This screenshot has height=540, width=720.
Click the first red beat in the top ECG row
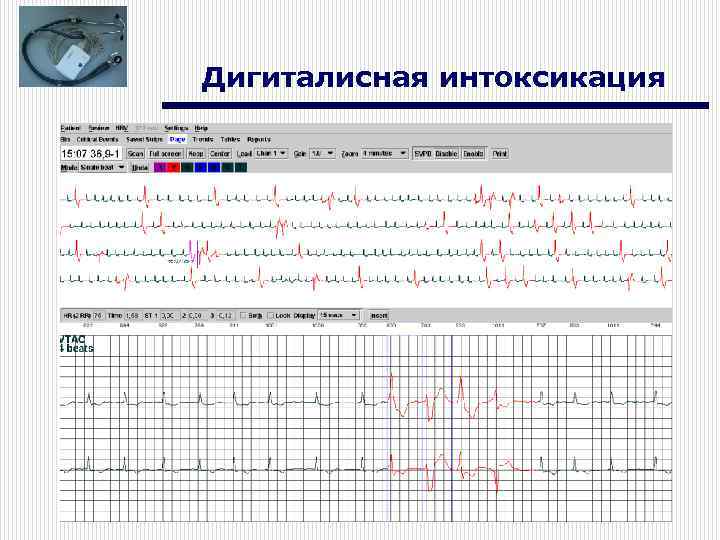[77, 197]
